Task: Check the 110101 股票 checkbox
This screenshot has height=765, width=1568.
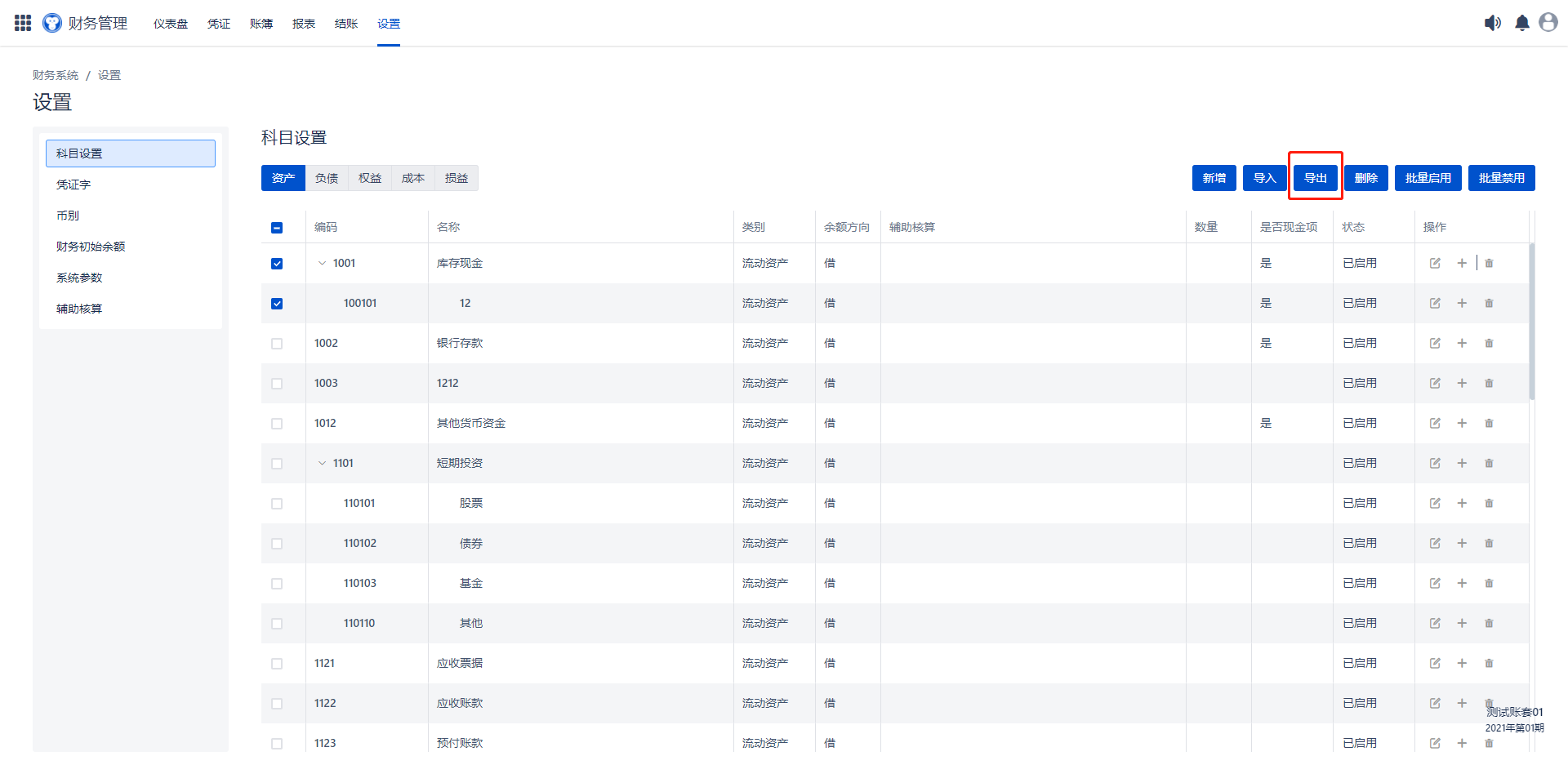Action: pos(277,504)
